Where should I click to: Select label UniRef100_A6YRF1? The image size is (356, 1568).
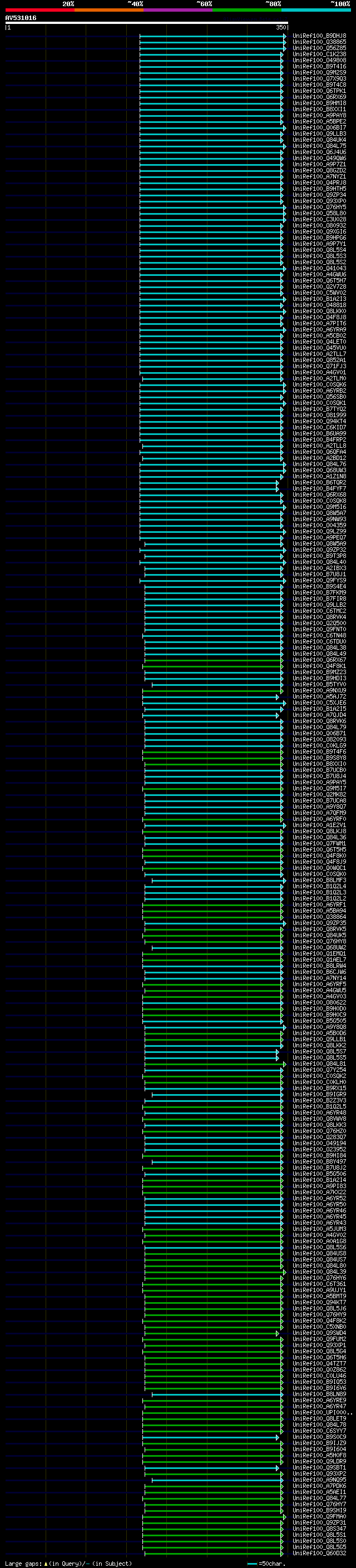click(x=319, y=904)
